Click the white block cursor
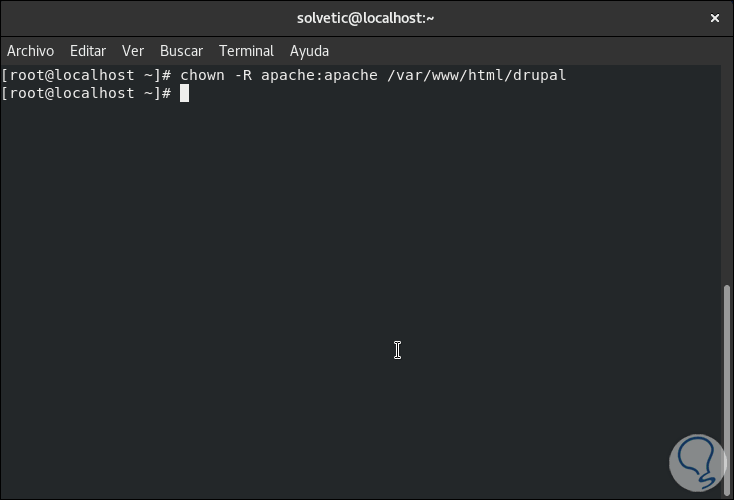The width and height of the screenshot is (734, 500). click(184, 93)
